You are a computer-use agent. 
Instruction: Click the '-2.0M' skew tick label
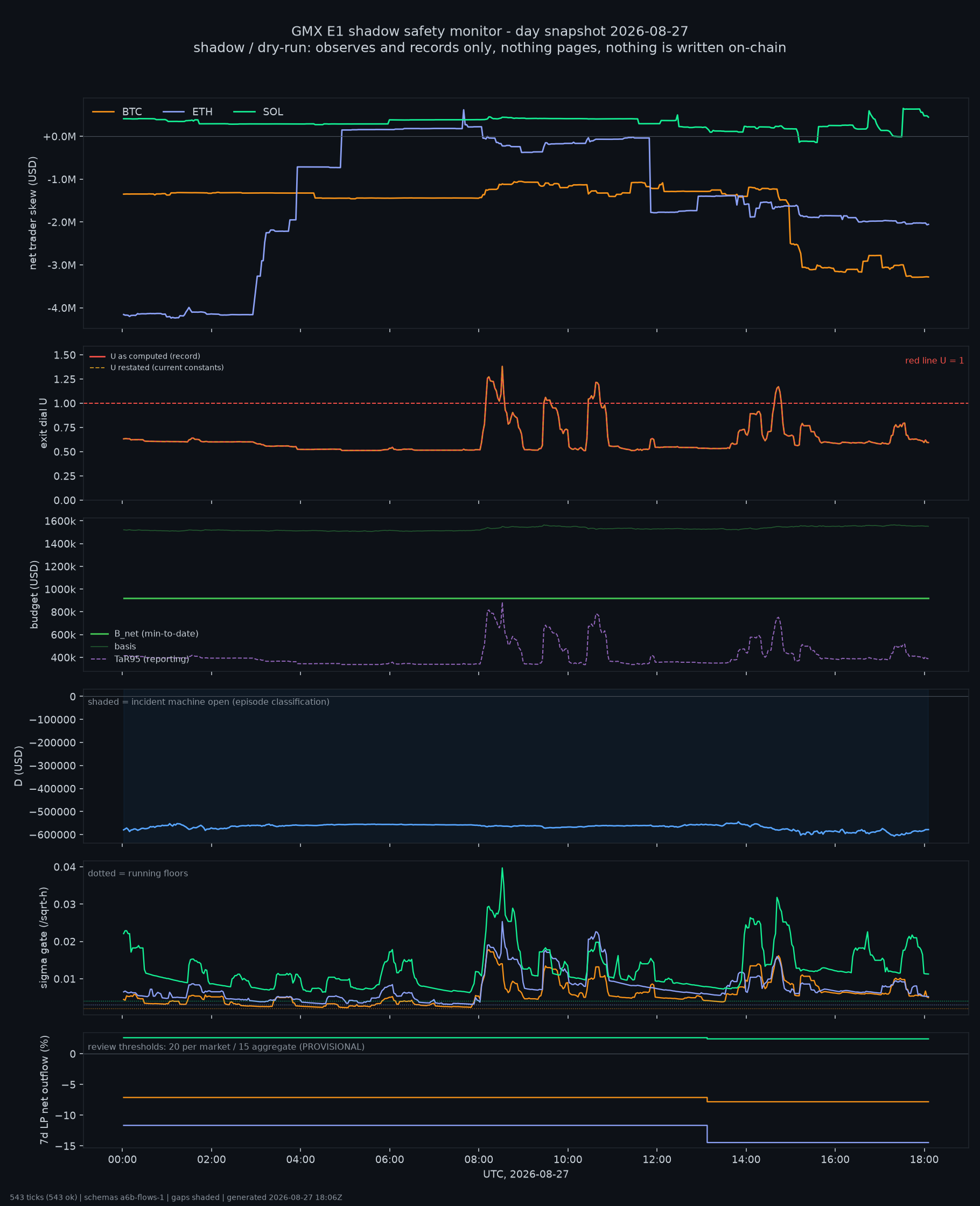tap(61, 222)
